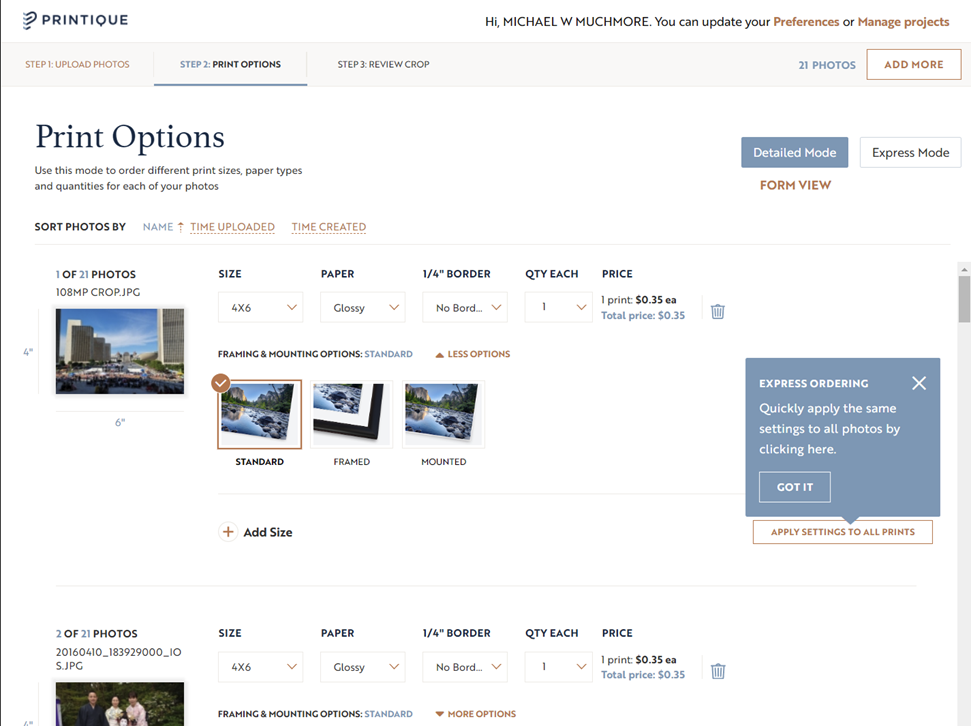
Task: Expand the QTY EACH dropdown for the first photo
Action: click(x=558, y=307)
